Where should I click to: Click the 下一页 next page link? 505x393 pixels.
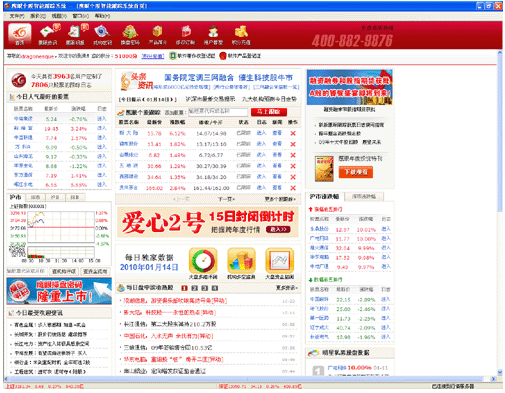[226, 199]
